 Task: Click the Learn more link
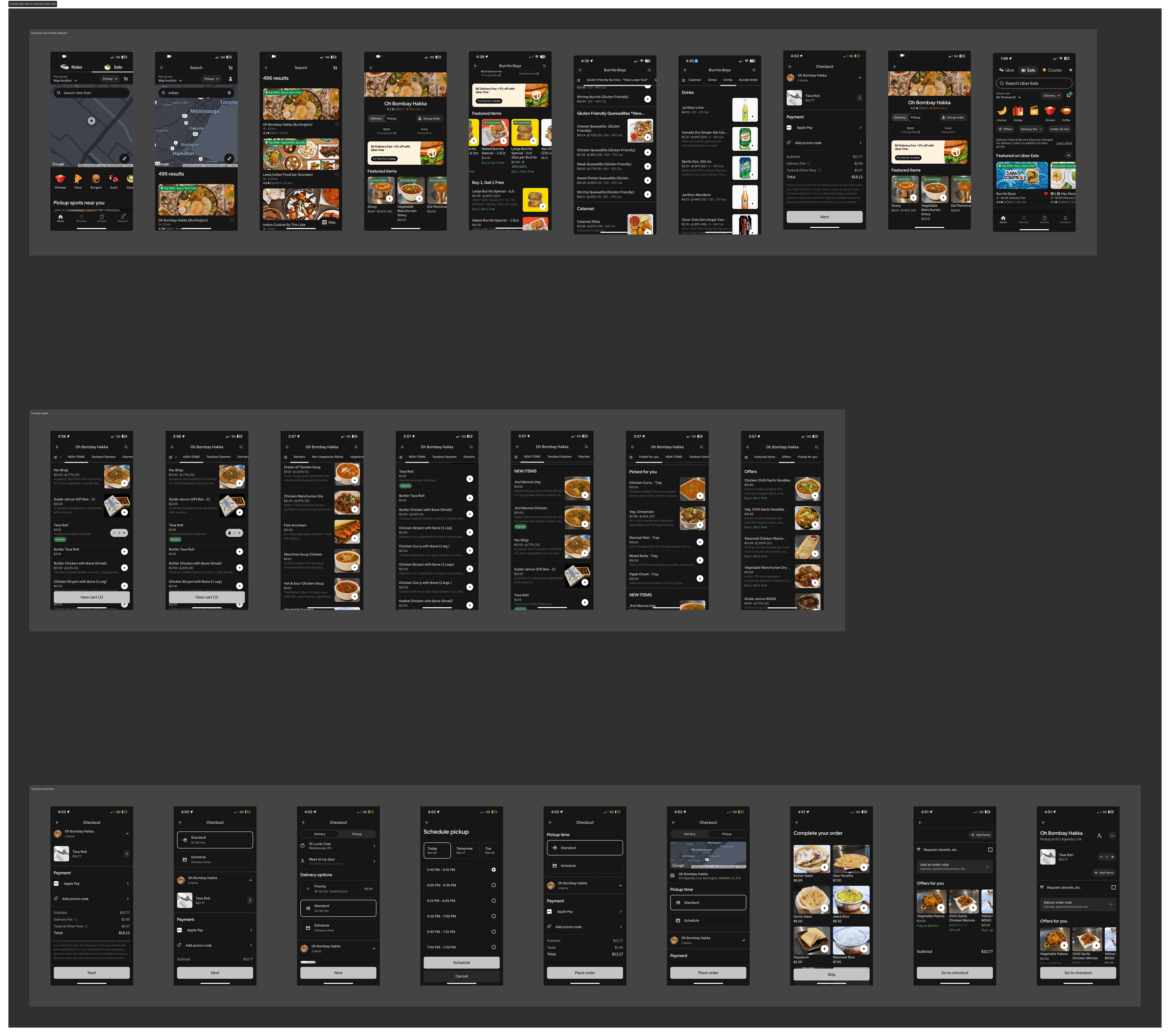(x=1064, y=143)
